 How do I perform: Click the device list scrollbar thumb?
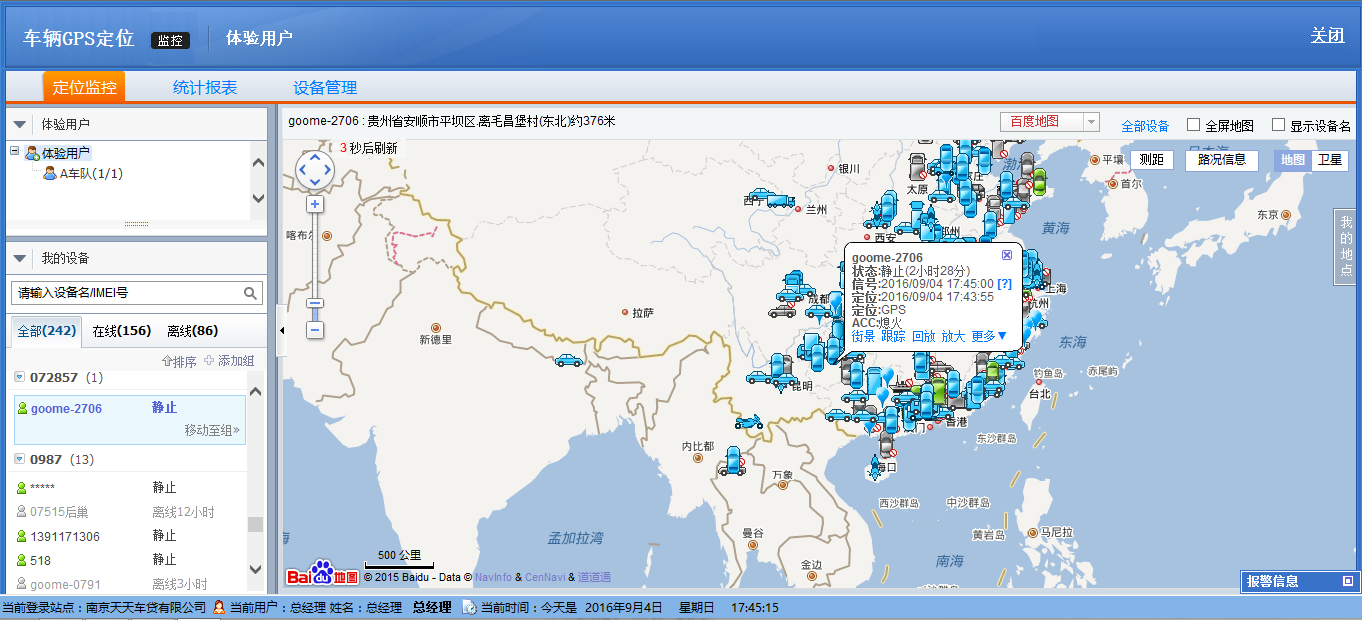point(256,525)
